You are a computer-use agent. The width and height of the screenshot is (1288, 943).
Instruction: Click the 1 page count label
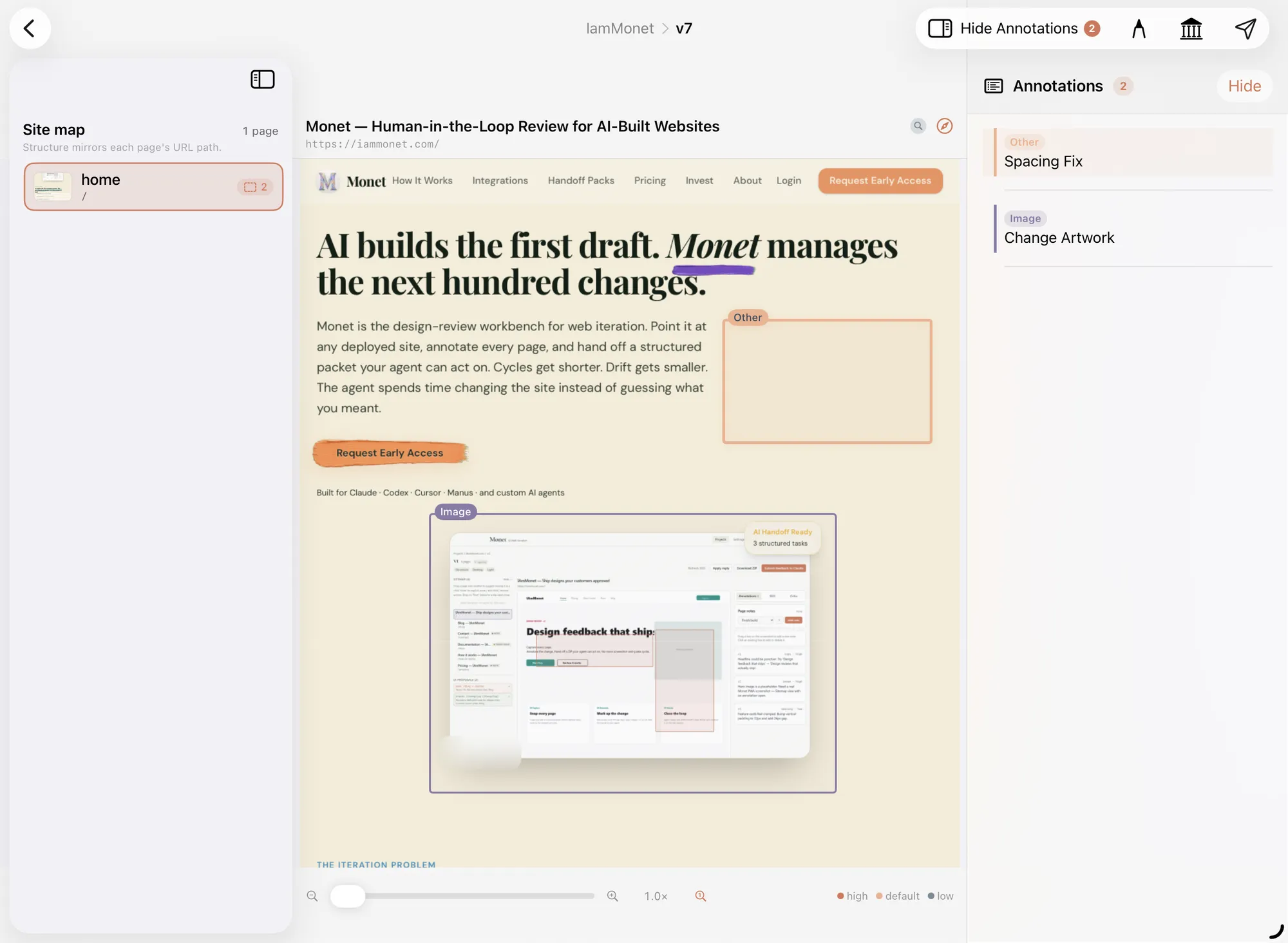coord(260,131)
